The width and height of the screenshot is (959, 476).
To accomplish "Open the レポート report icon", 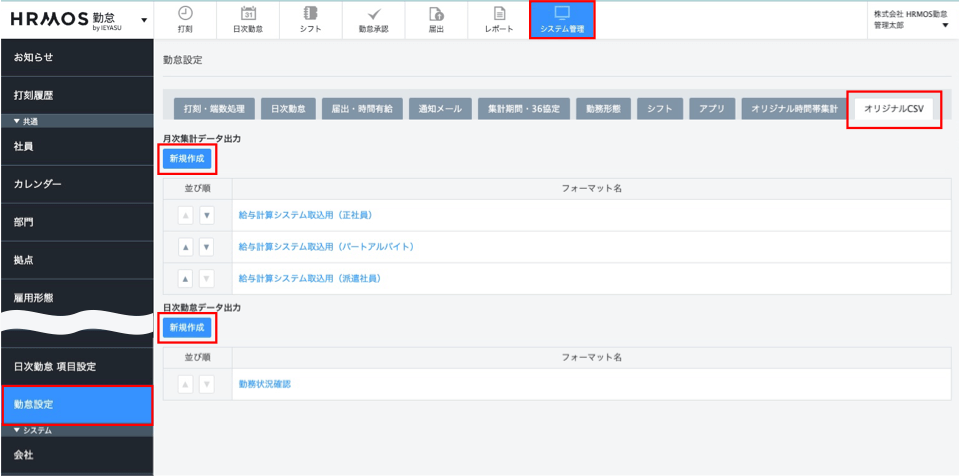I will pyautogui.click(x=499, y=13).
